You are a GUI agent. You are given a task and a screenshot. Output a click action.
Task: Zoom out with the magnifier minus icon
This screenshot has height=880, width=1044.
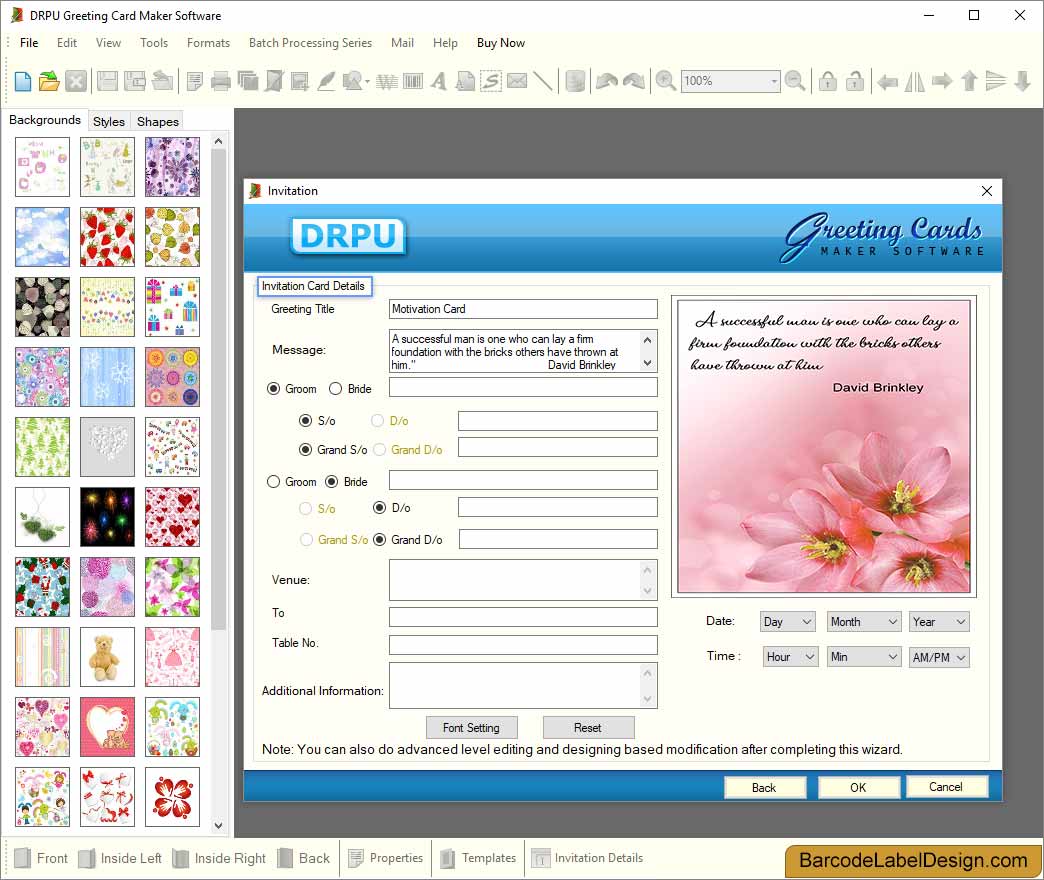tap(795, 81)
